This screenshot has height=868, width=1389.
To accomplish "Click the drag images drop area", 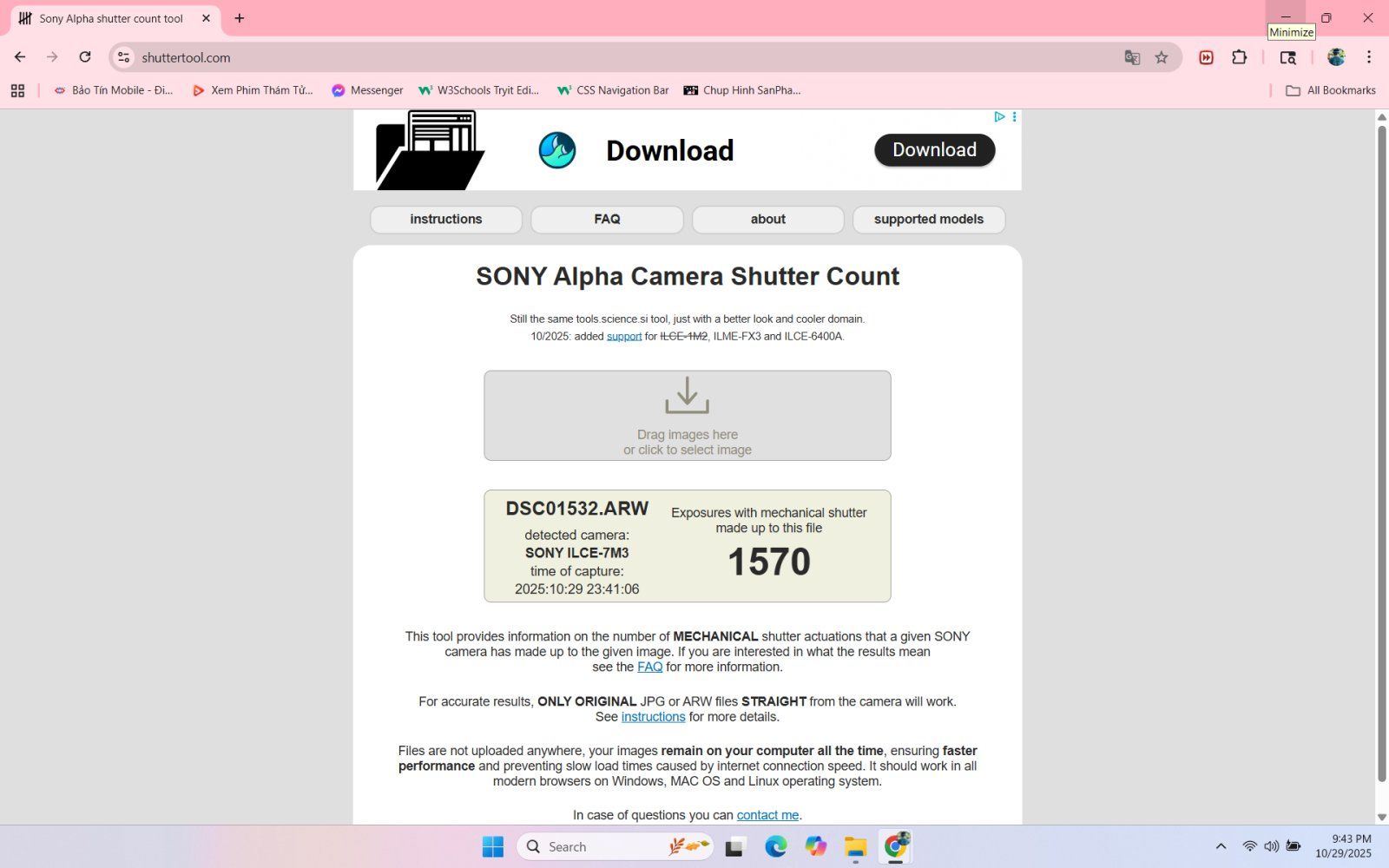I will pos(688,416).
